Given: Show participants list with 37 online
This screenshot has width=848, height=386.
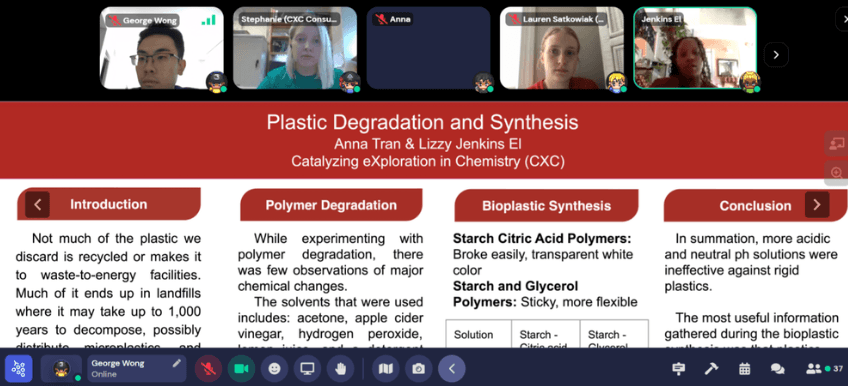Looking at the screenshot, I should [824, 369].
